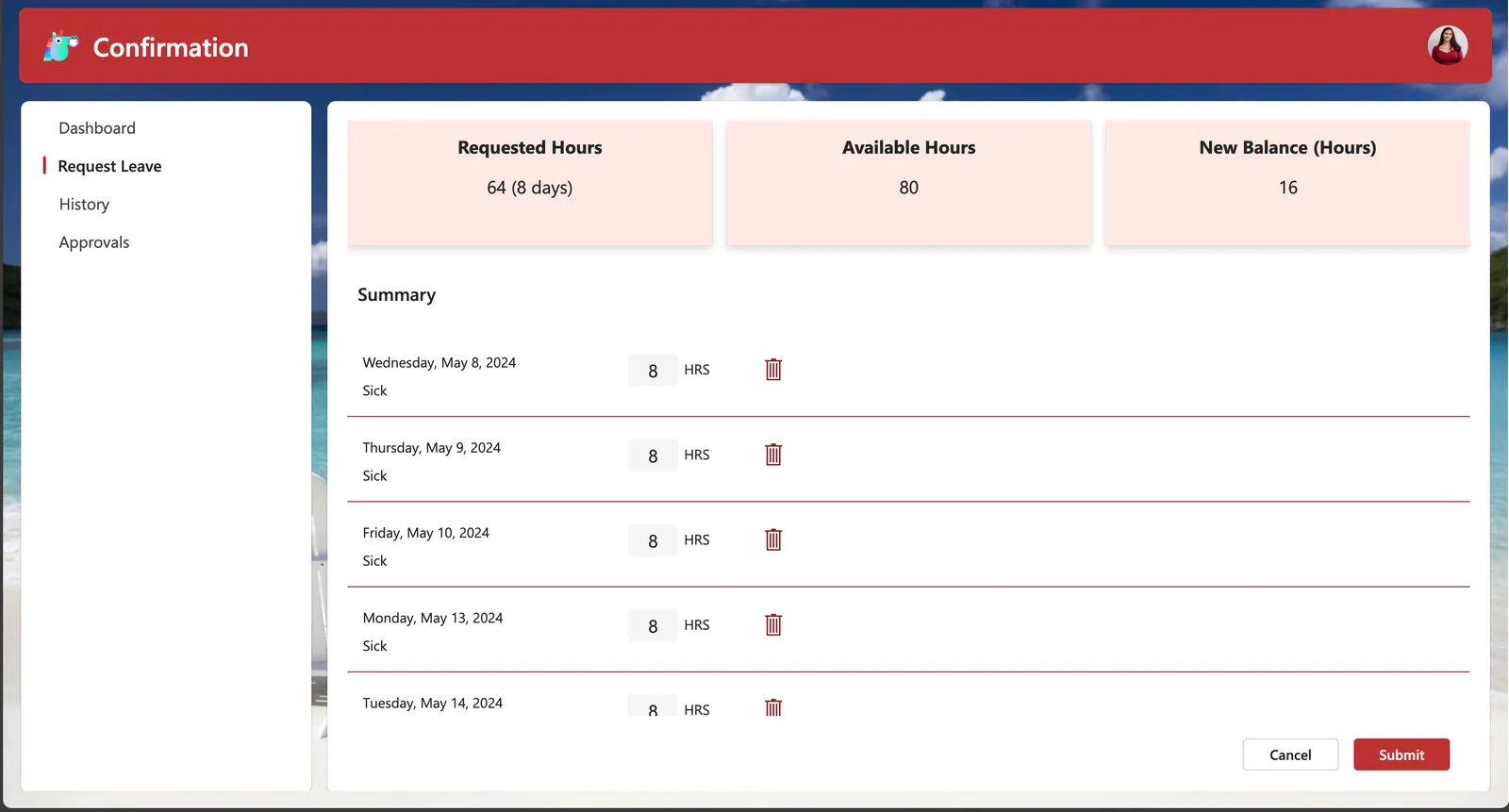Click the Sick label under Thursday, May 9

click(x=375, y=475)
